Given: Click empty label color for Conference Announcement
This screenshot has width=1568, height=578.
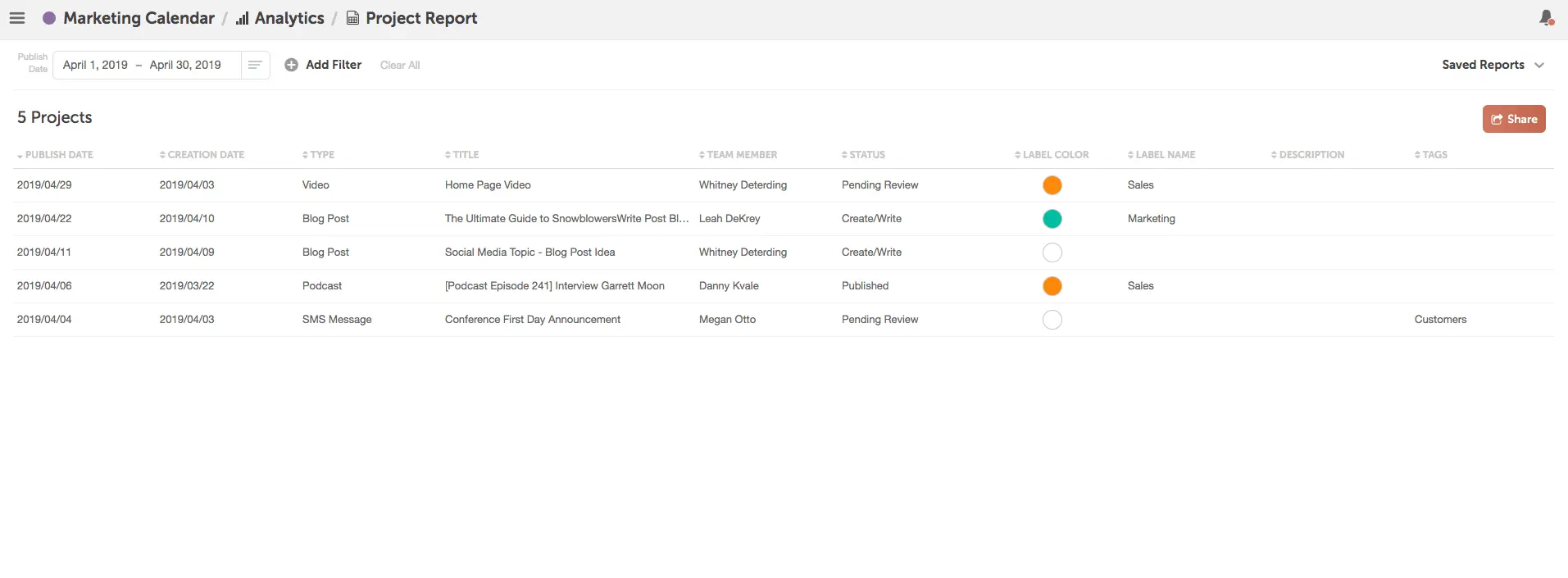Looking at the screenshot, I should [1052, 320].
